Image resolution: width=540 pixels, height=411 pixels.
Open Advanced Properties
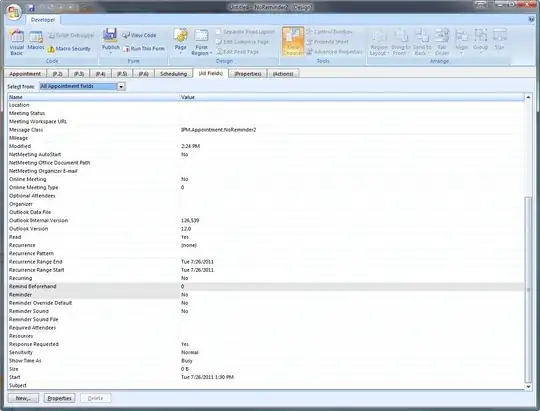click(334, 52)
